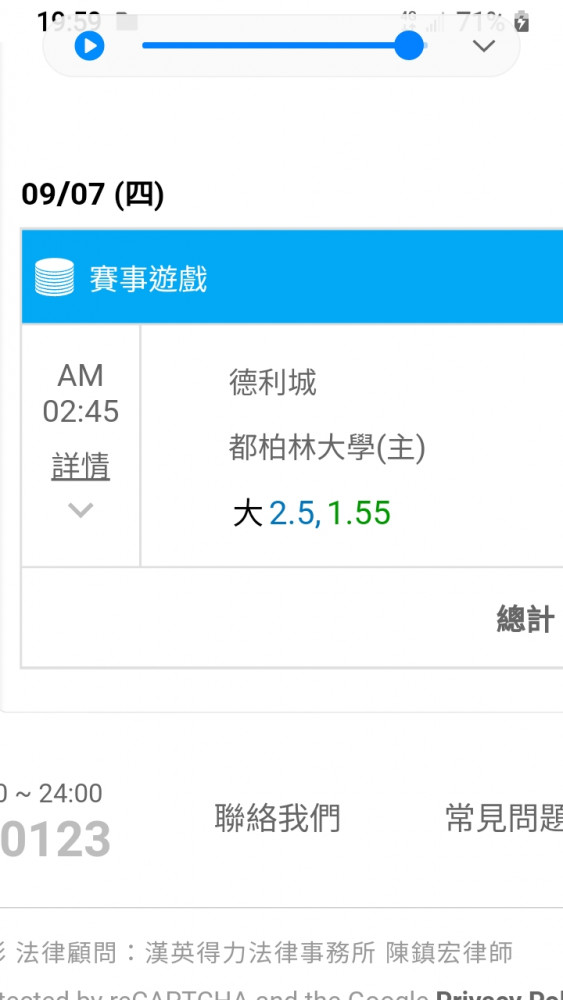This screenshot has height=1000, width=563.
Task: Click the volume slider handle
Action: pyautogui.click(x=409, y=45)
